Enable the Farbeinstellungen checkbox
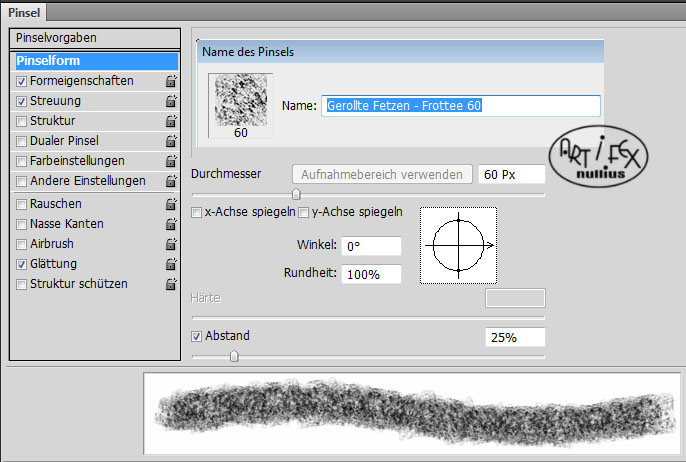This screenshot has width=686, height=462. (21, 161)
